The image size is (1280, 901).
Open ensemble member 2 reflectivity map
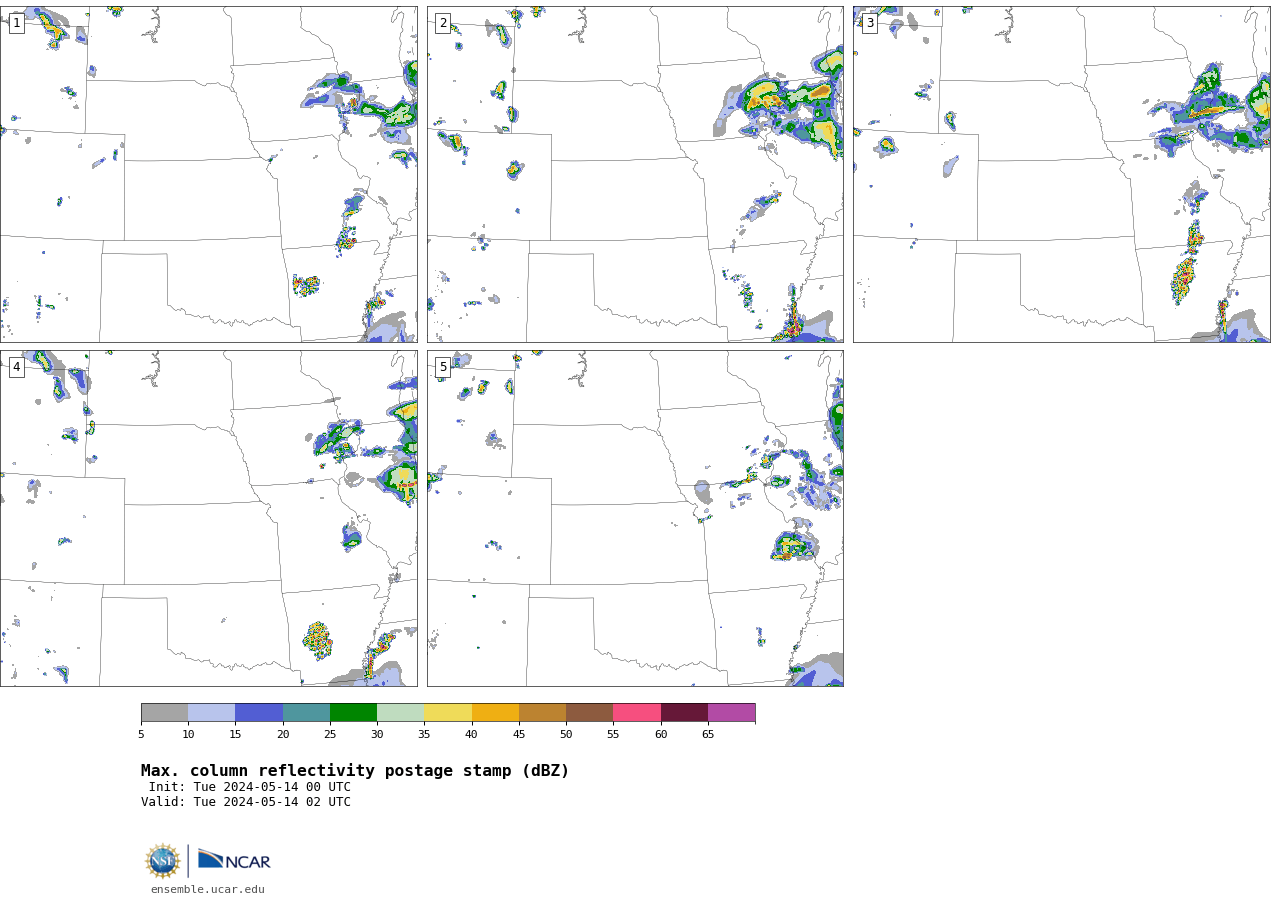(635, 175)
